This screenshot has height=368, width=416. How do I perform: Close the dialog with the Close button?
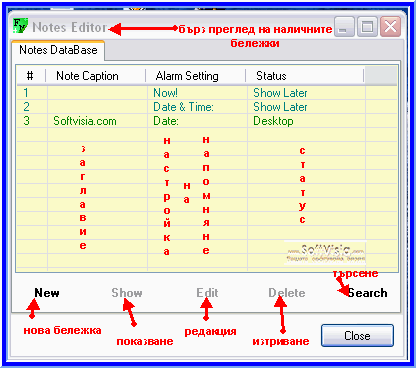click(x=357, y=336)
